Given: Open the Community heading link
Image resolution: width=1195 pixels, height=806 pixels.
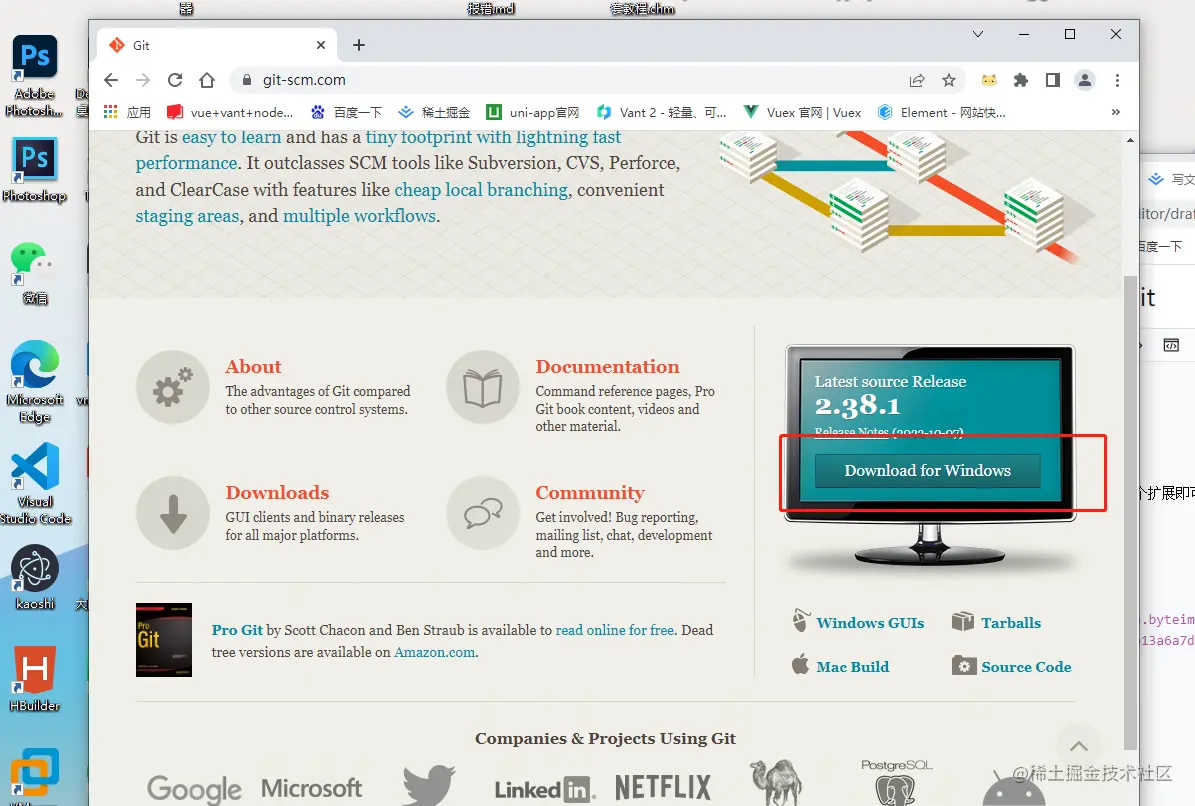Looking at the screenshot, I should click(590, 493).
